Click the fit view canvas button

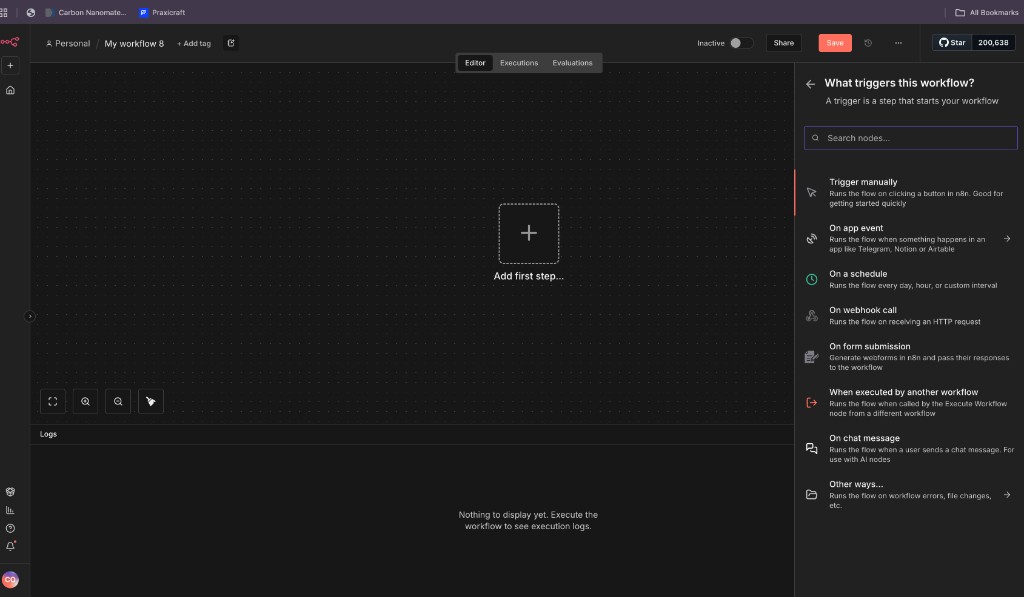53,402
